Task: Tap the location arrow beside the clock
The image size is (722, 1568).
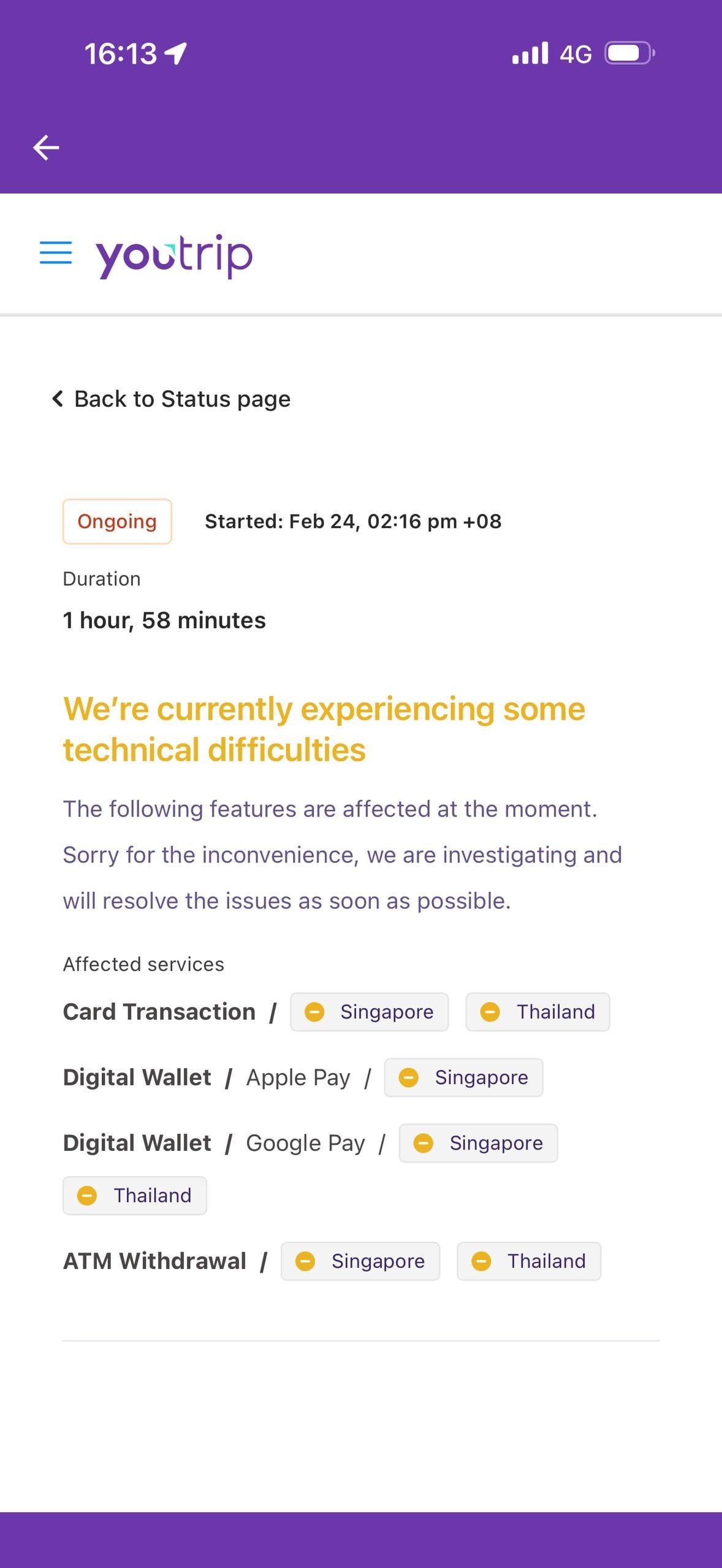Action: pos(177,54)
